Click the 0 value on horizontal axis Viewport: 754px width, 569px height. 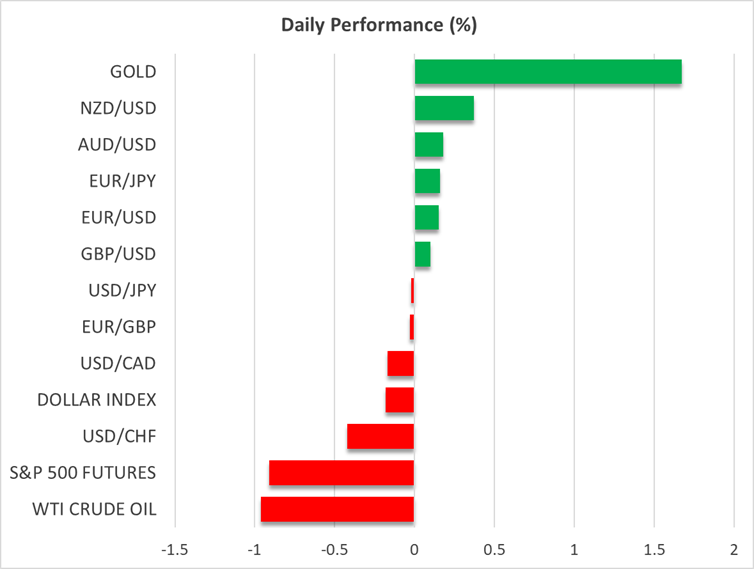click(x=414, y=549)
